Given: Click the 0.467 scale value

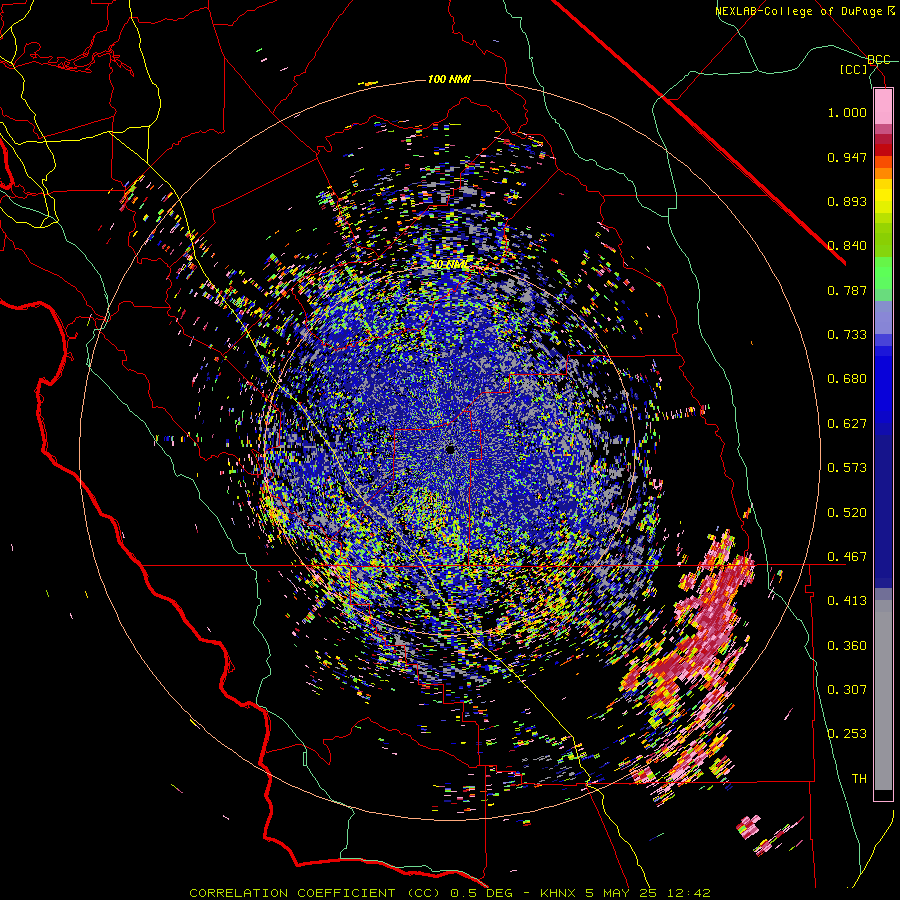Looking at the screenshot, I should coord(847,557).
